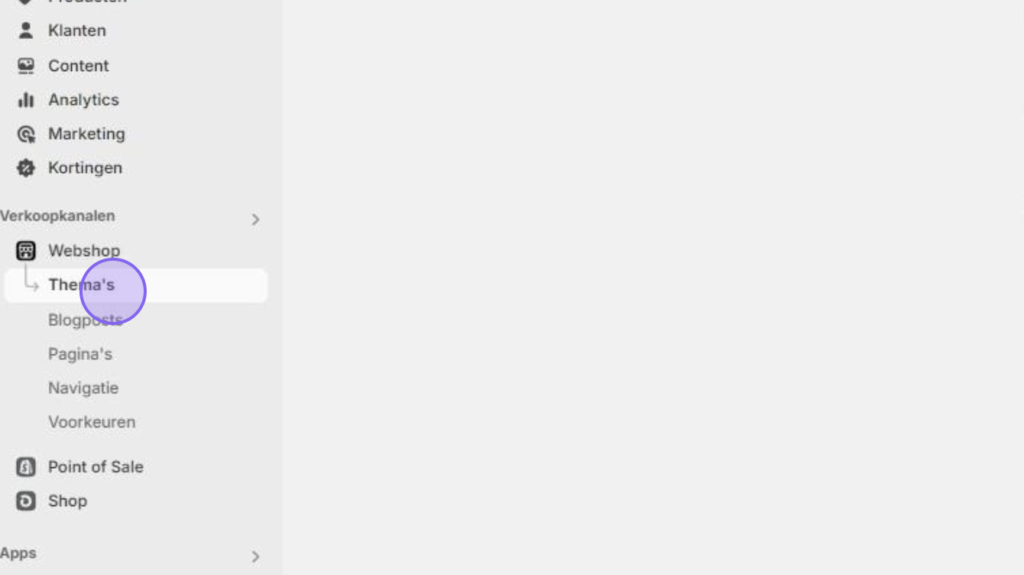
Task: Open the Analytics section label
Action: tap(83, 100)
